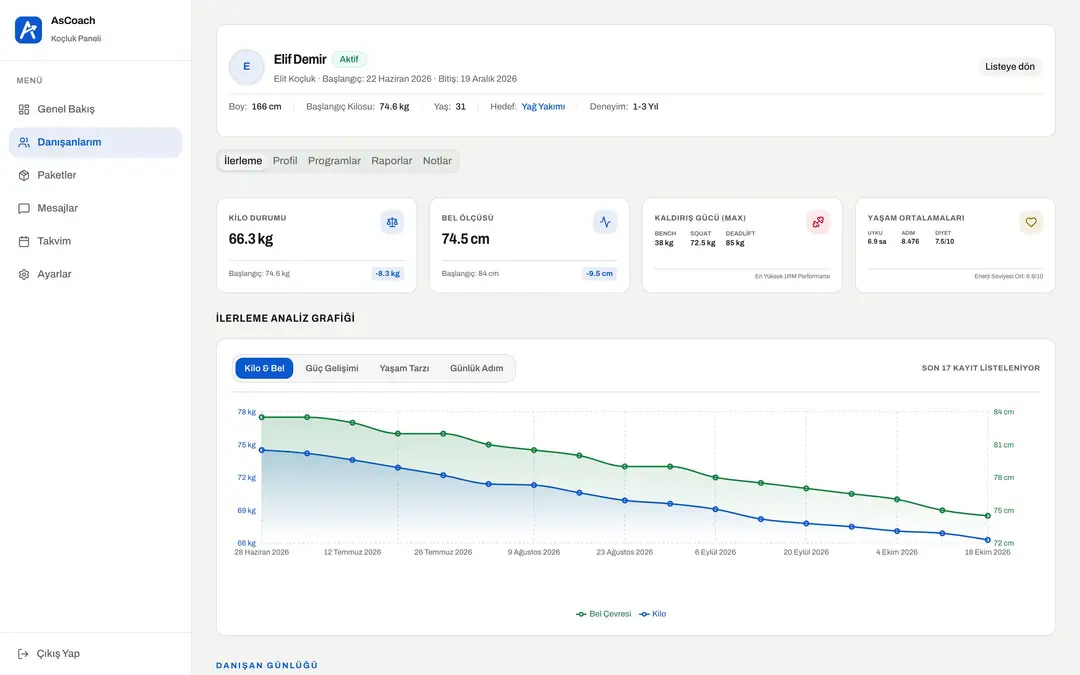Viewport: 1080px width, 675px height.
Task: Click the Çıkış Yap logout icon
Action: (x=23, y=654)
